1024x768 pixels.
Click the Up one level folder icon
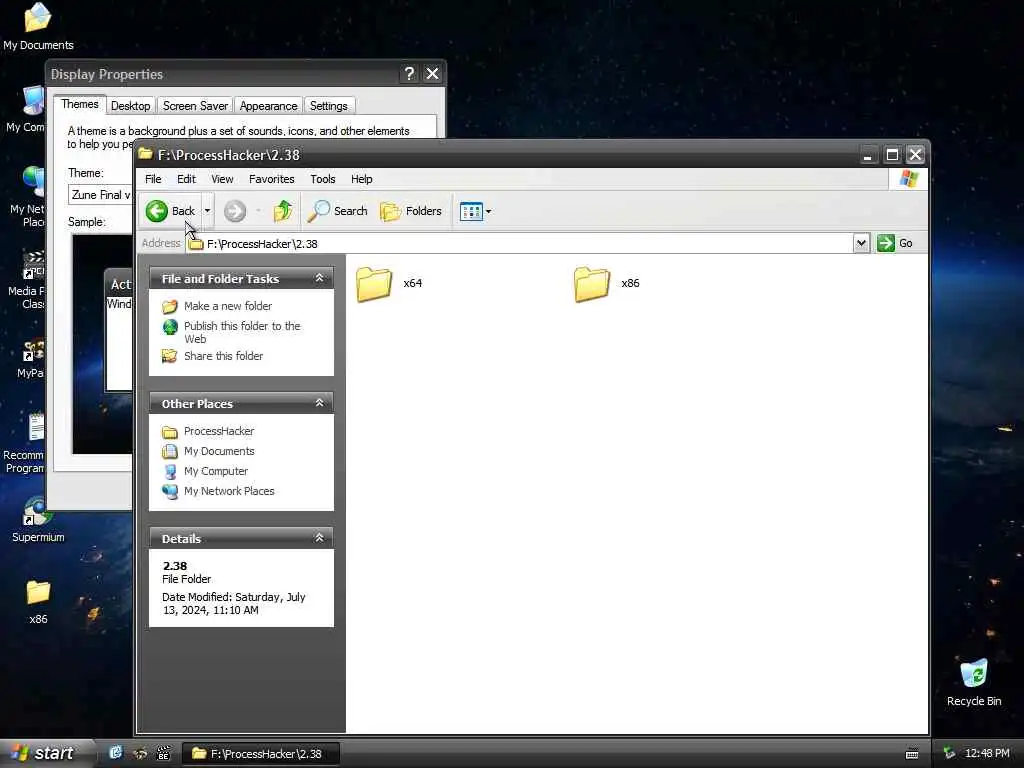[x=283, y=211]
